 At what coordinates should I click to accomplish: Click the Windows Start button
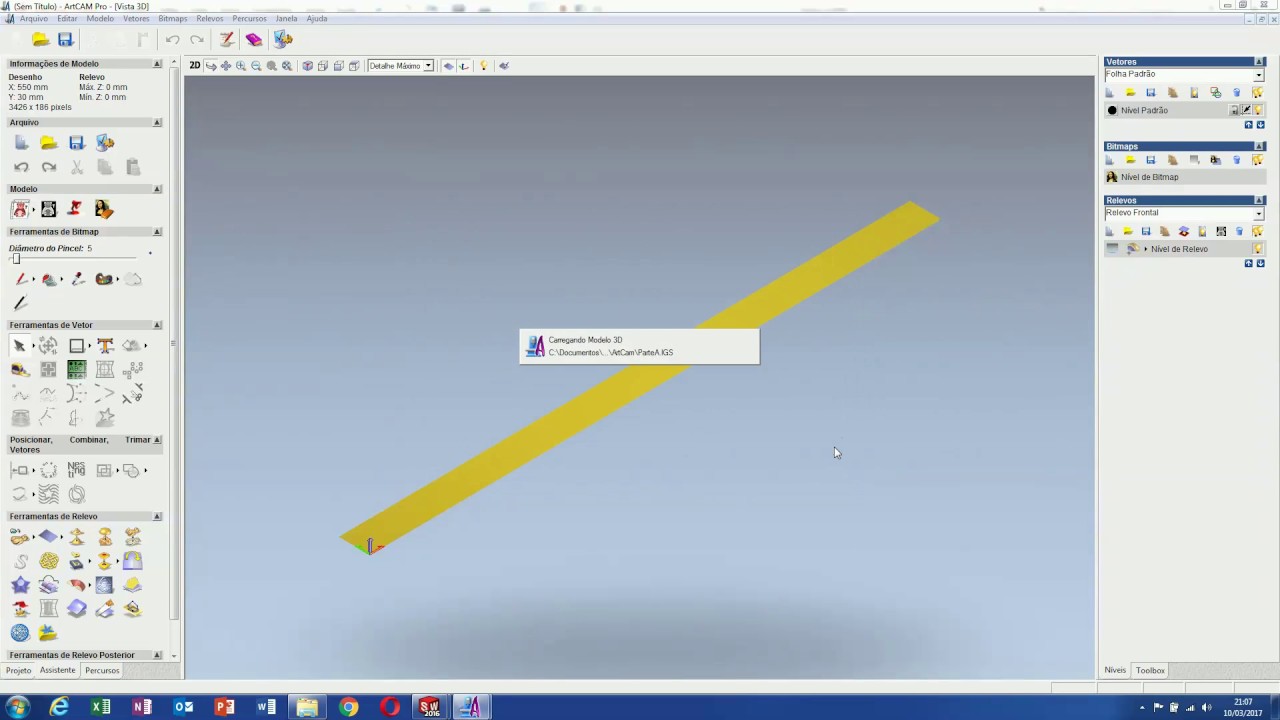(17, 707)
